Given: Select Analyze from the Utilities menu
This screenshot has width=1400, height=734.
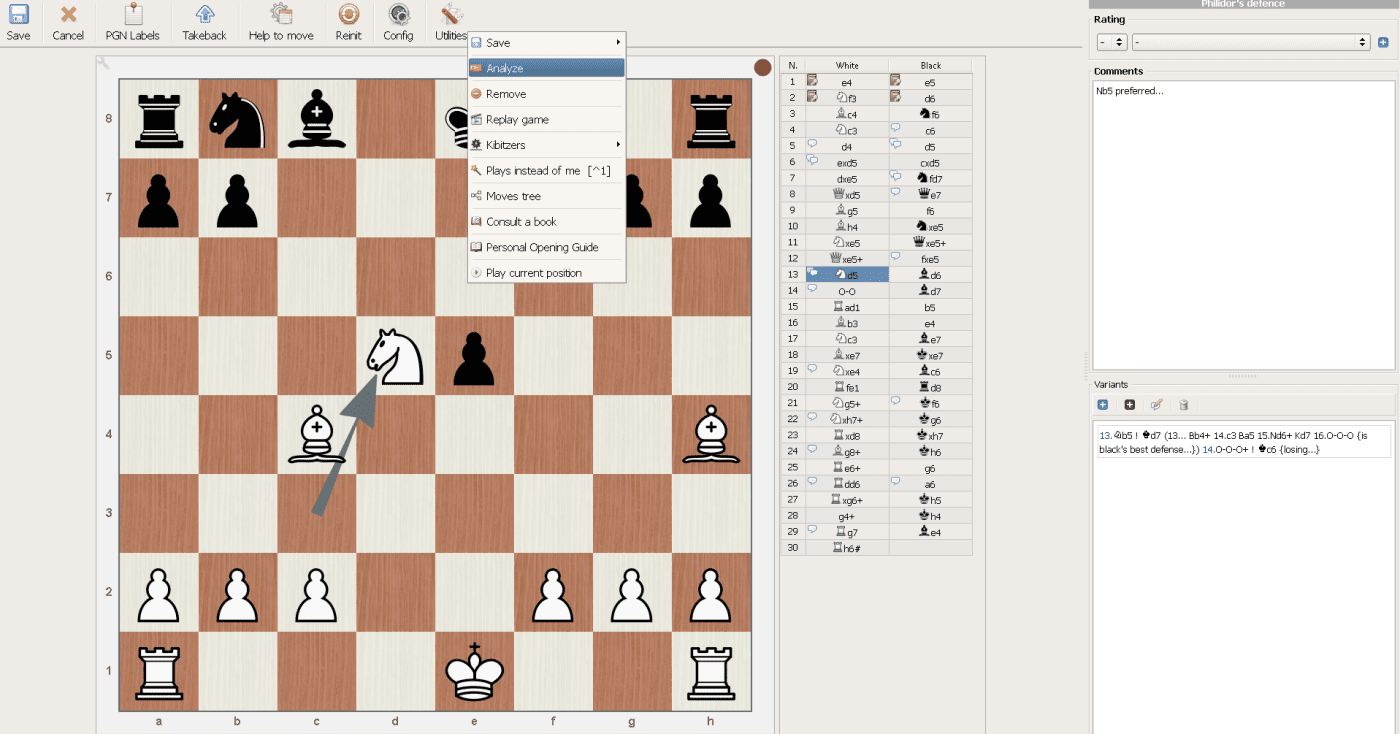Looking at the screenshot, I should click(546, 68).
